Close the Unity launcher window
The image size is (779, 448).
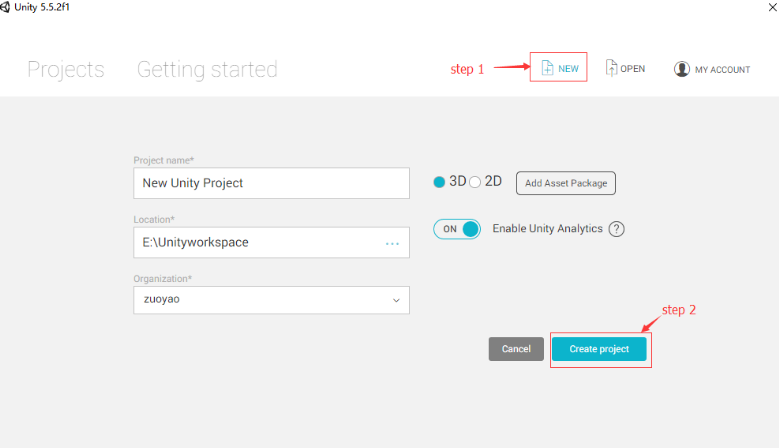(773, 7)
